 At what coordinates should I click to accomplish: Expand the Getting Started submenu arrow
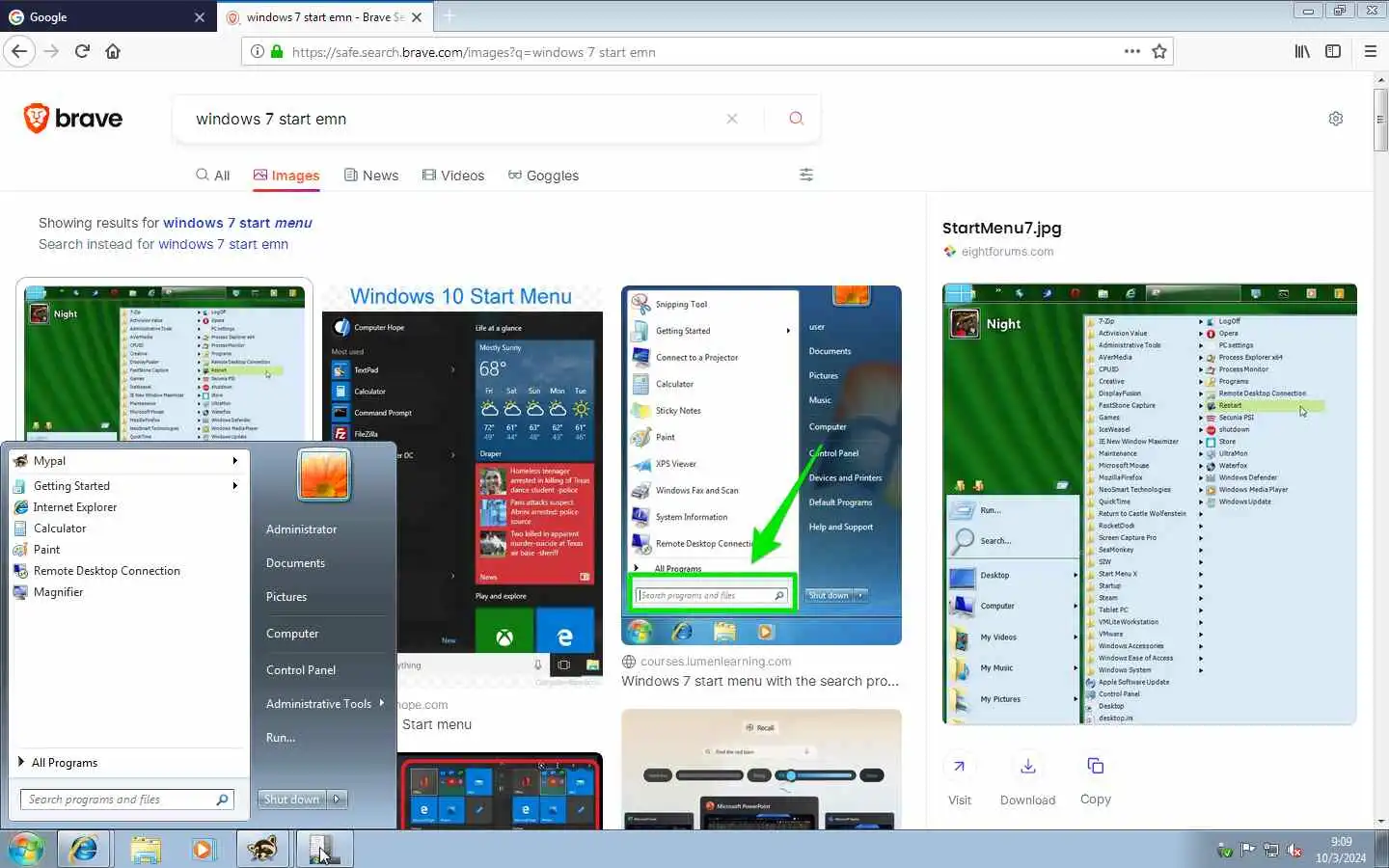click(234, 486)
